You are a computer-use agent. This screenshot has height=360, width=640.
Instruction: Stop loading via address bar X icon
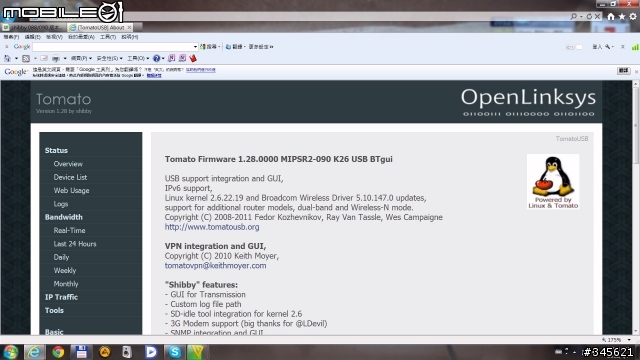[x=597, y=16]
